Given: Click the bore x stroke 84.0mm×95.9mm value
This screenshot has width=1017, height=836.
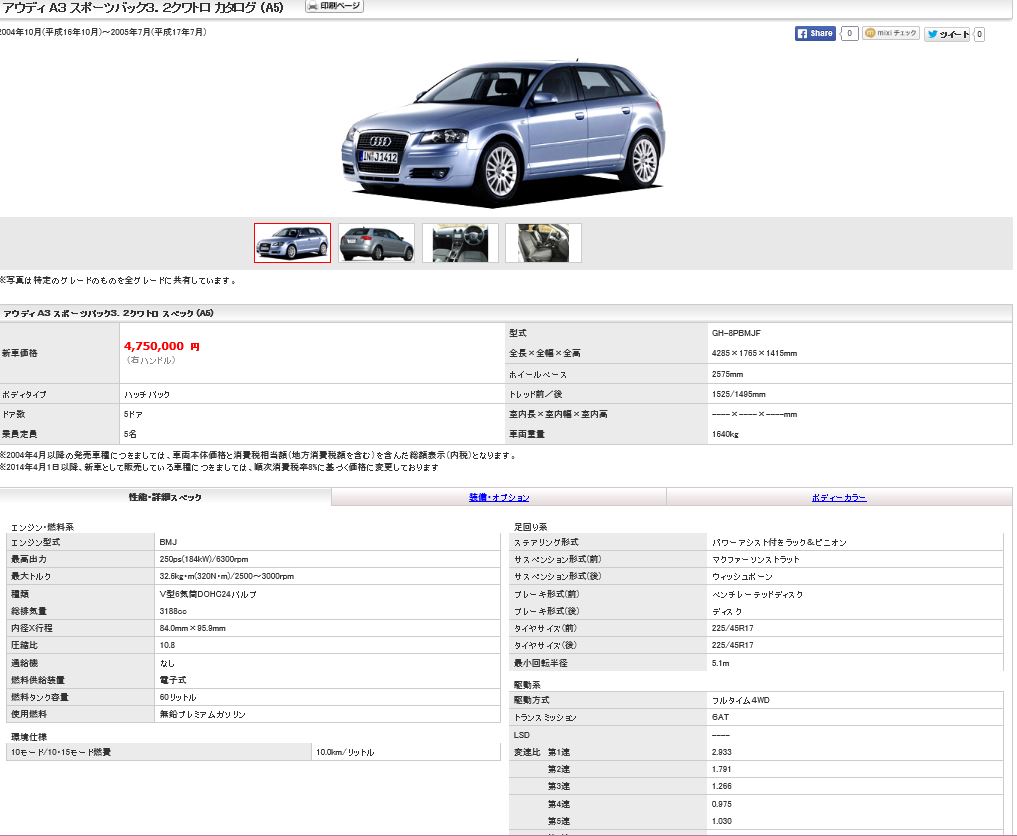Looking at the screenshot, I should (193, 628).
